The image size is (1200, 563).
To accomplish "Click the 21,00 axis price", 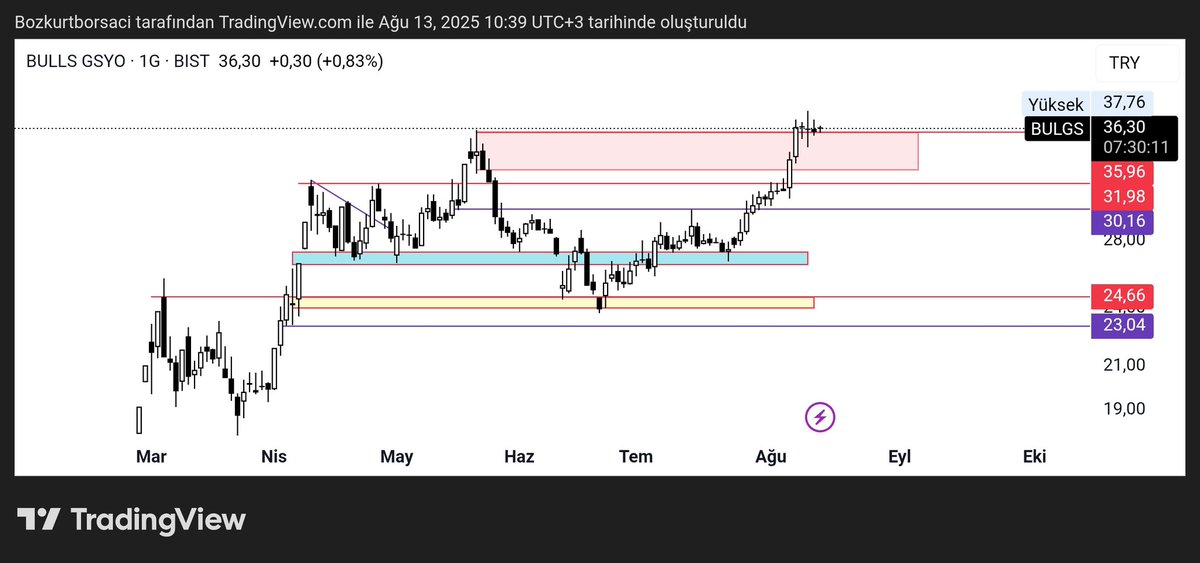I will (x=1124, y=365).
